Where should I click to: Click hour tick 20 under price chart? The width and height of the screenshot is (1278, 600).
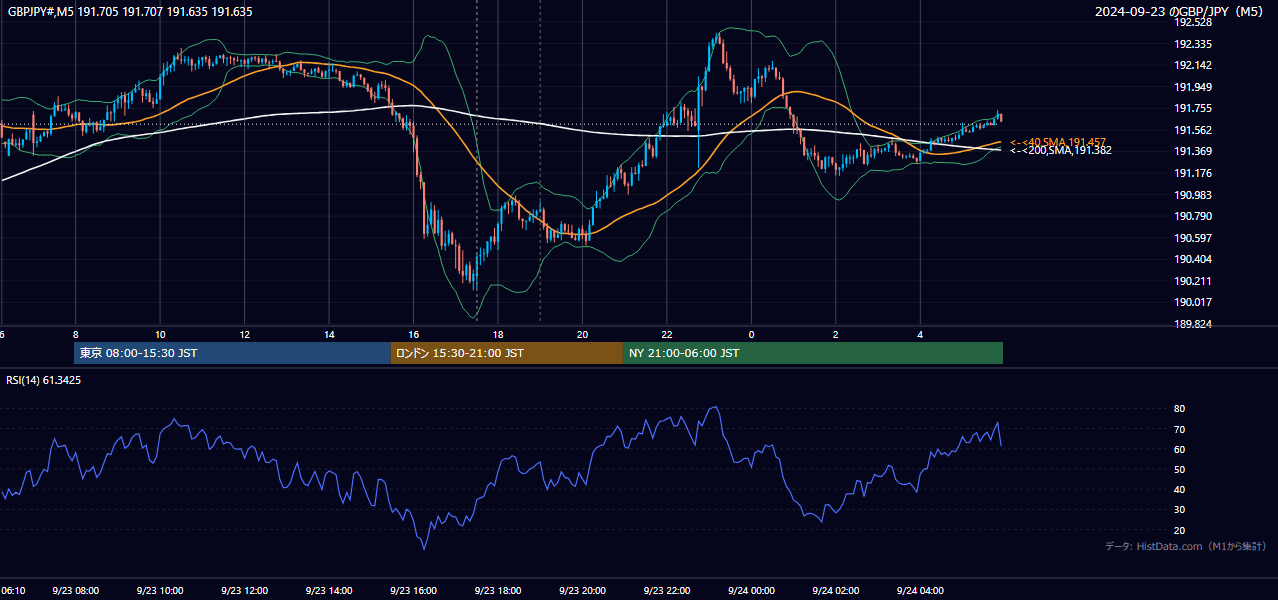(x=582, y=334)
